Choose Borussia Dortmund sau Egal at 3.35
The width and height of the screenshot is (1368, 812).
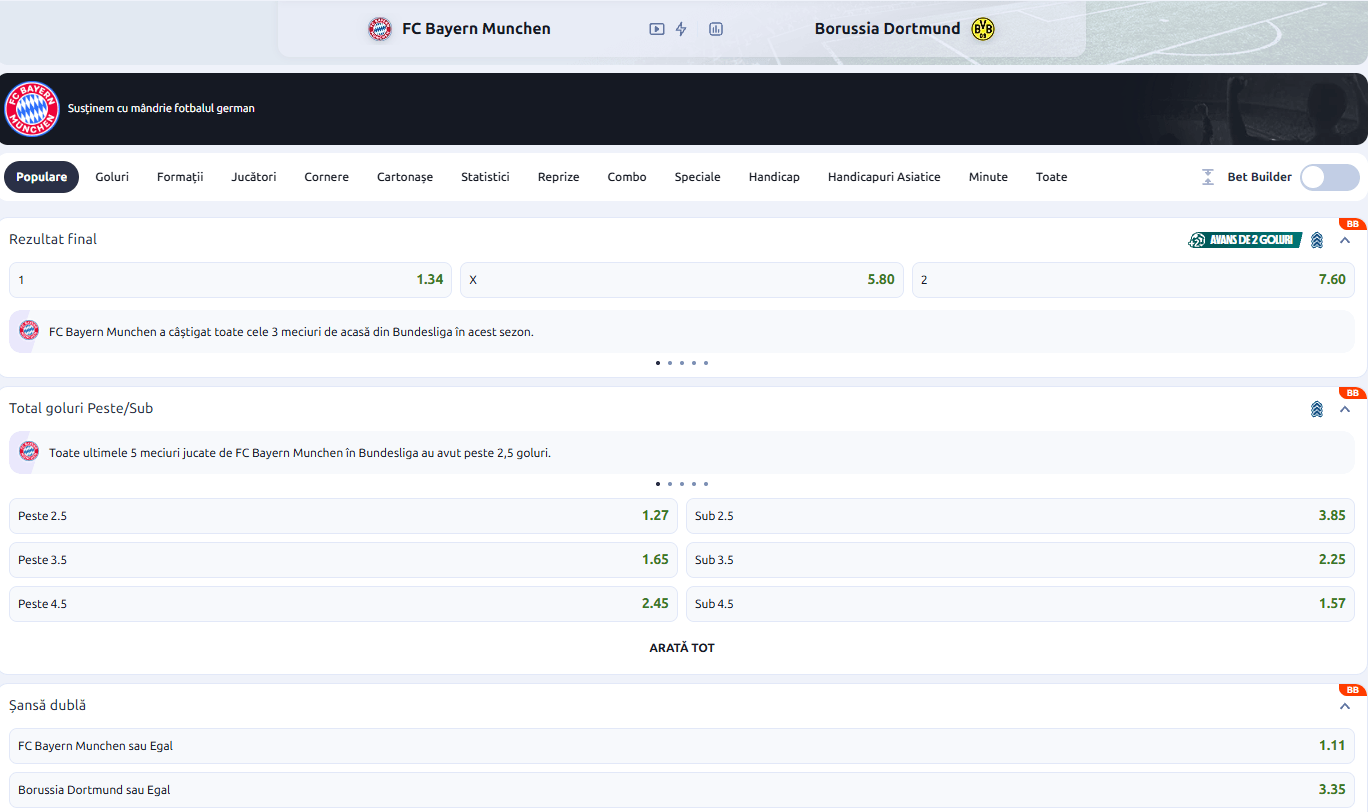pyautogui.click(x=682, y=790)
